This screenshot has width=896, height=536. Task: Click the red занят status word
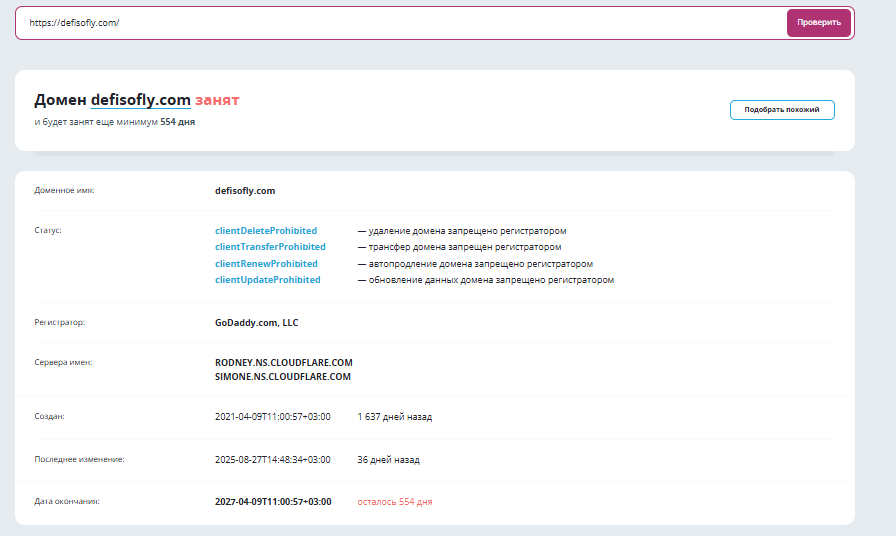(217, 100)
